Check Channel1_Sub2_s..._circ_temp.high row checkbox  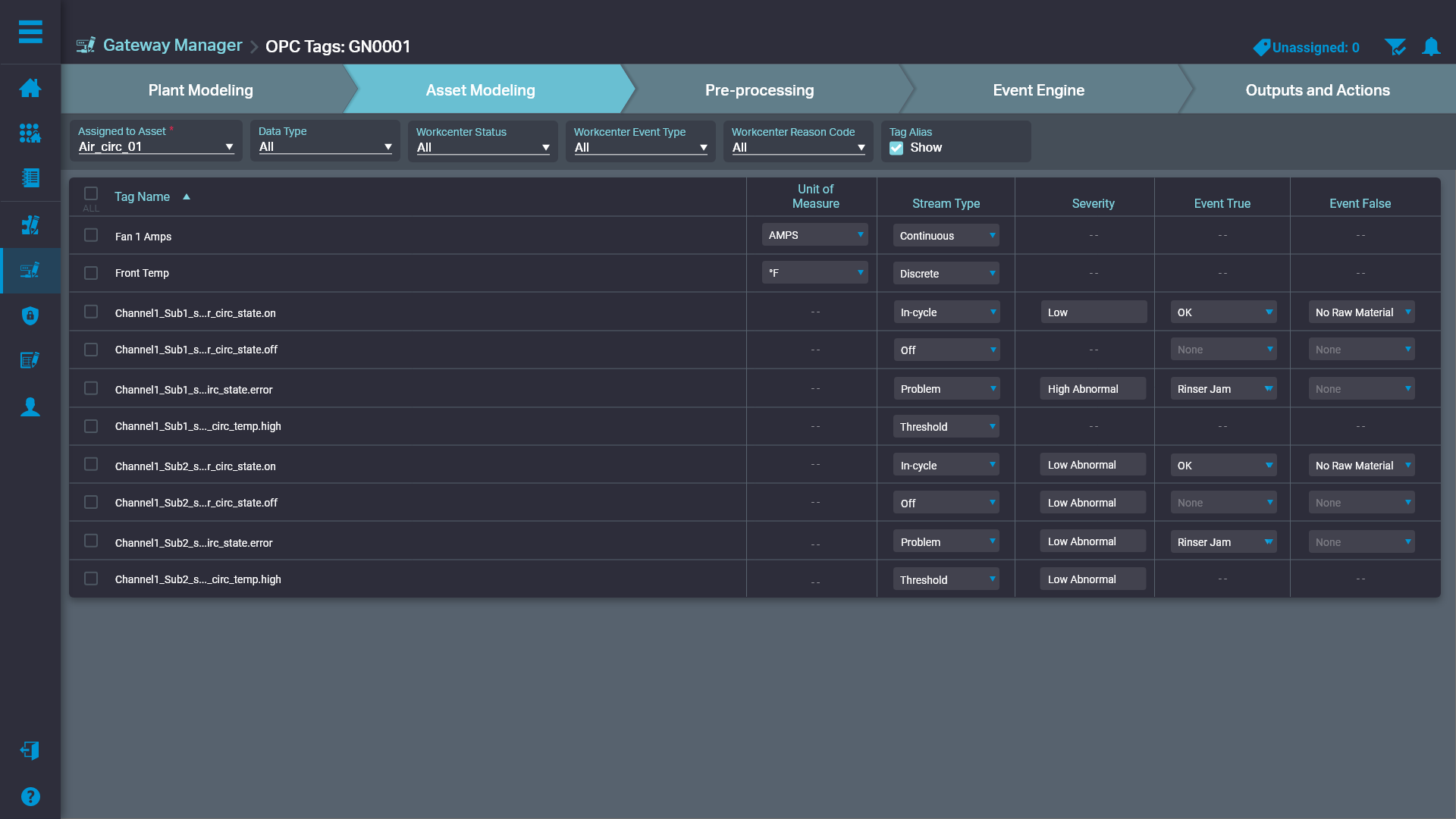[91, 579]
